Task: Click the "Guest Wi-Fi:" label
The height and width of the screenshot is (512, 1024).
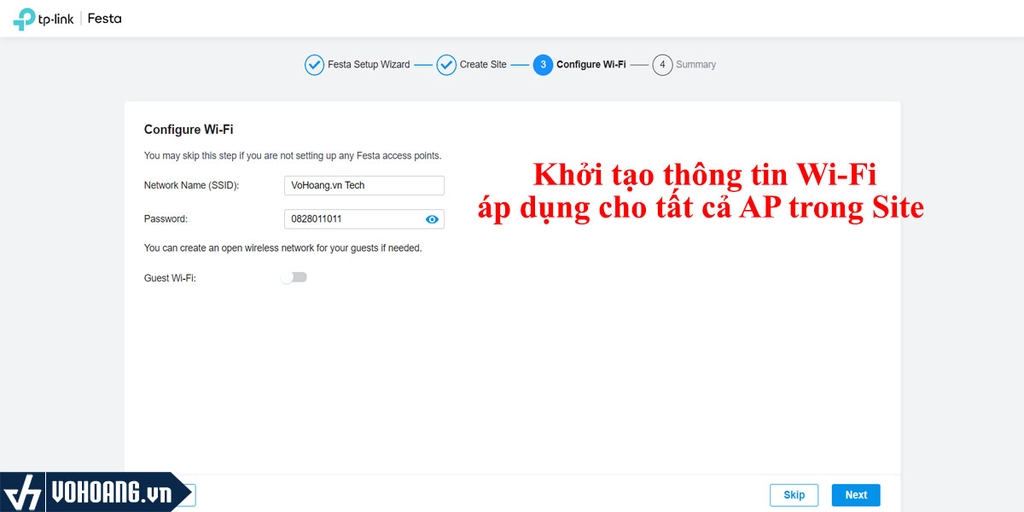Action: click(170, 278)
